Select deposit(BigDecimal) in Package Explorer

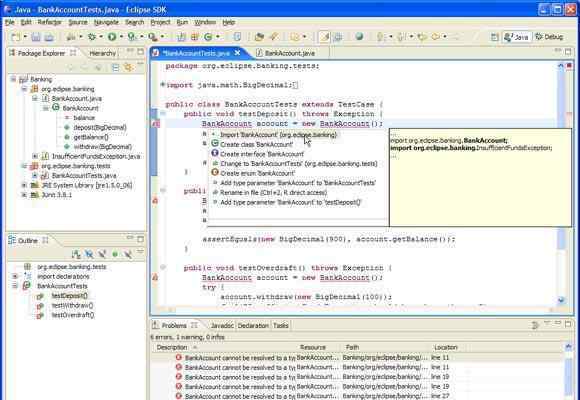100,127
